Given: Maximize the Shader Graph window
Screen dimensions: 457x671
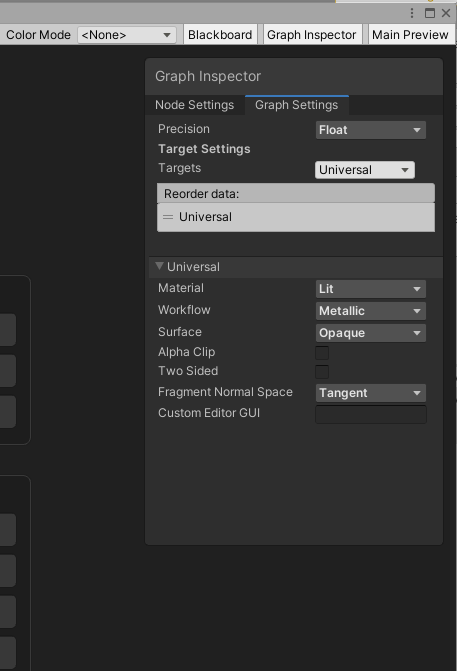Looking at the screenshot, I should (x=430, y=13).
